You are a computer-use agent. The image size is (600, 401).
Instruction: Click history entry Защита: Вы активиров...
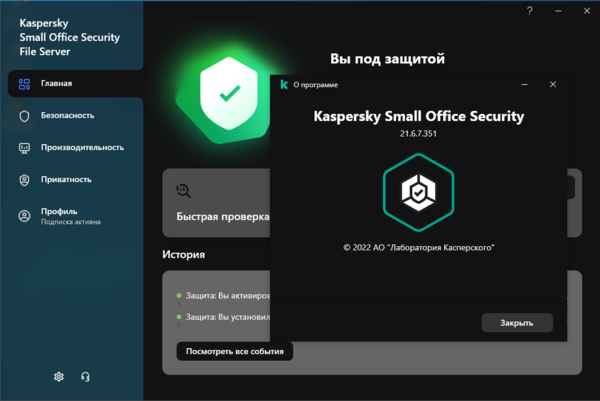(x=228, y=295)
